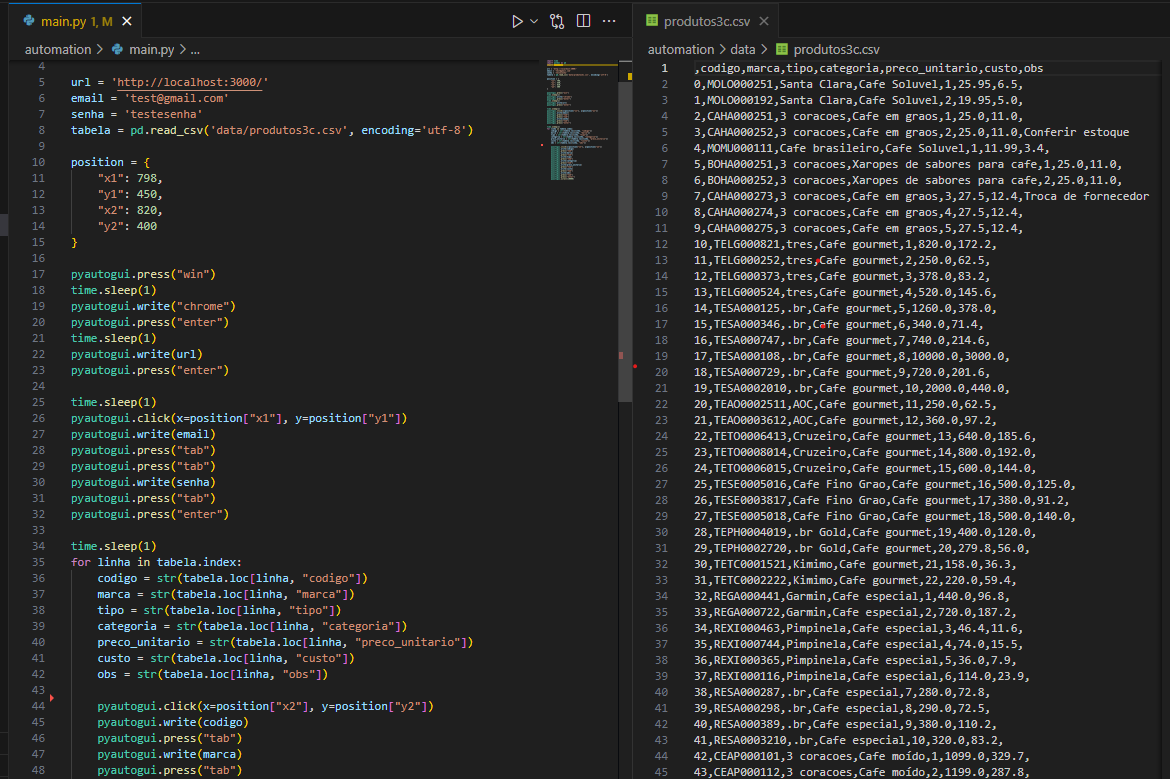The image size is (1170, 779).
Task: Run the Python file with play button
Action: [x=516, y=22]
